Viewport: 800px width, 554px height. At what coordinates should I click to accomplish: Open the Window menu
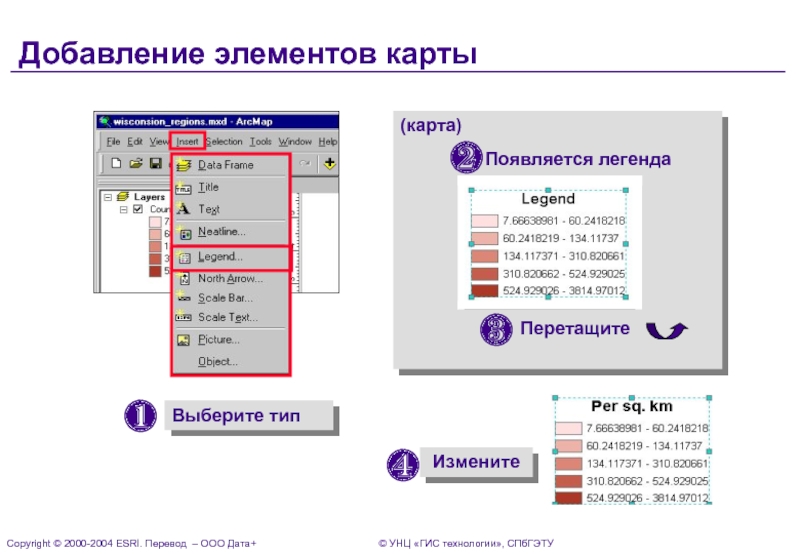[x=295, y=141]
